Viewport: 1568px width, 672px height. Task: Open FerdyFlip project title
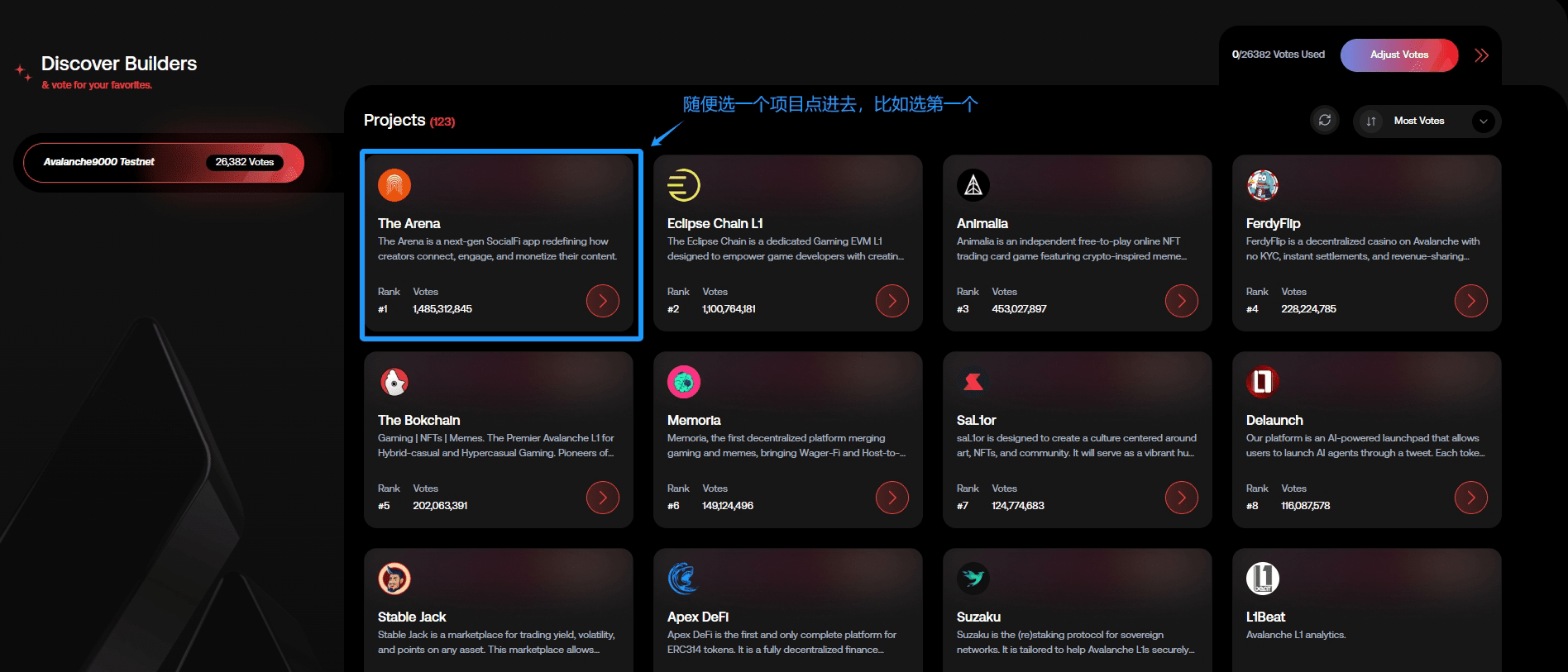pyautogui.click(x=1273, y=223)
